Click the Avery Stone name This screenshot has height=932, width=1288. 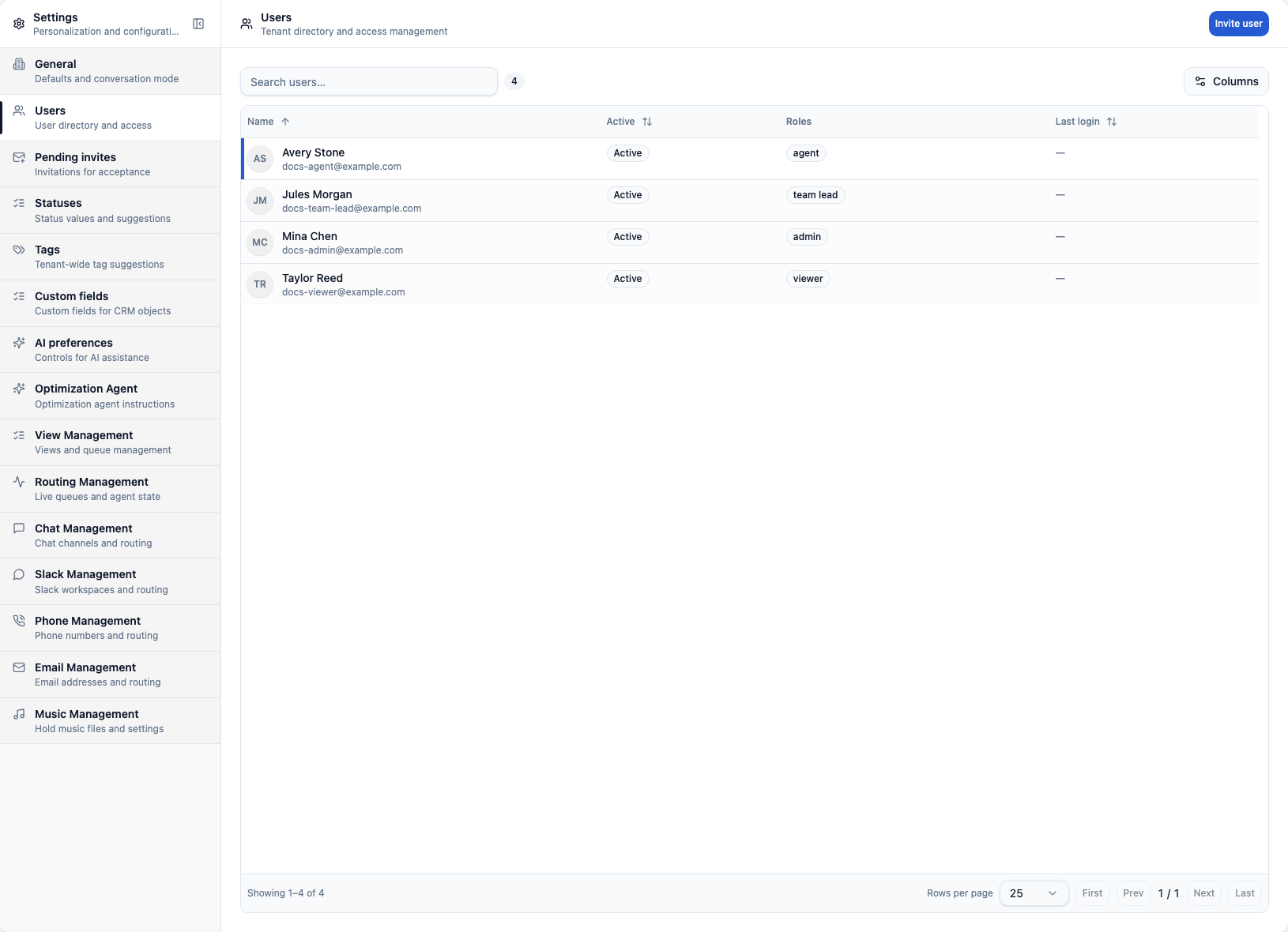click(313, 152)
